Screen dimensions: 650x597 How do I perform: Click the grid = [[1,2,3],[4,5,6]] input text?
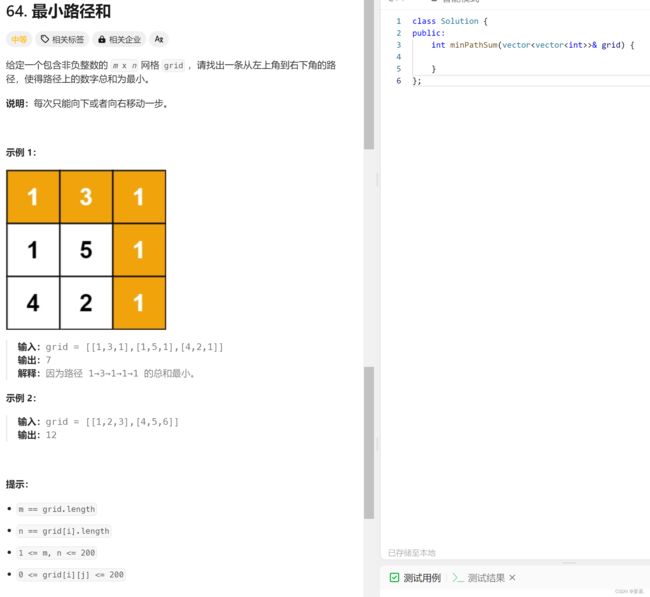click(x=112, y=422)
